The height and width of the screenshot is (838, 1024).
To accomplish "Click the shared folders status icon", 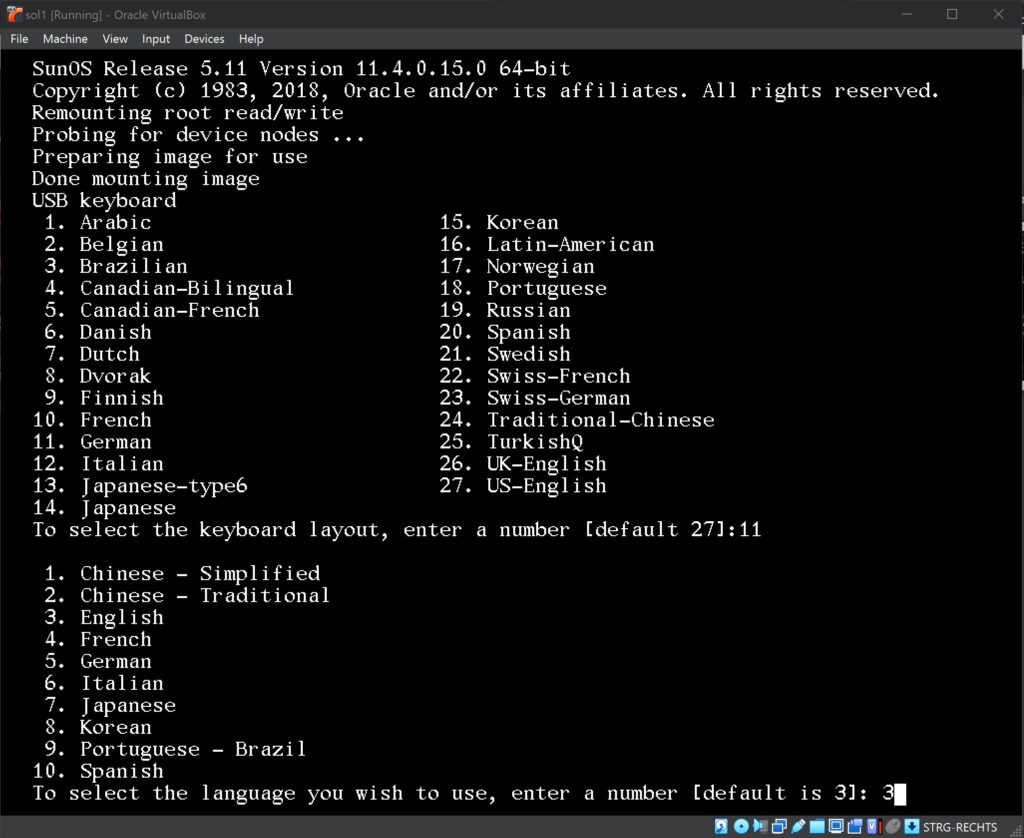I will pos(817,826).
